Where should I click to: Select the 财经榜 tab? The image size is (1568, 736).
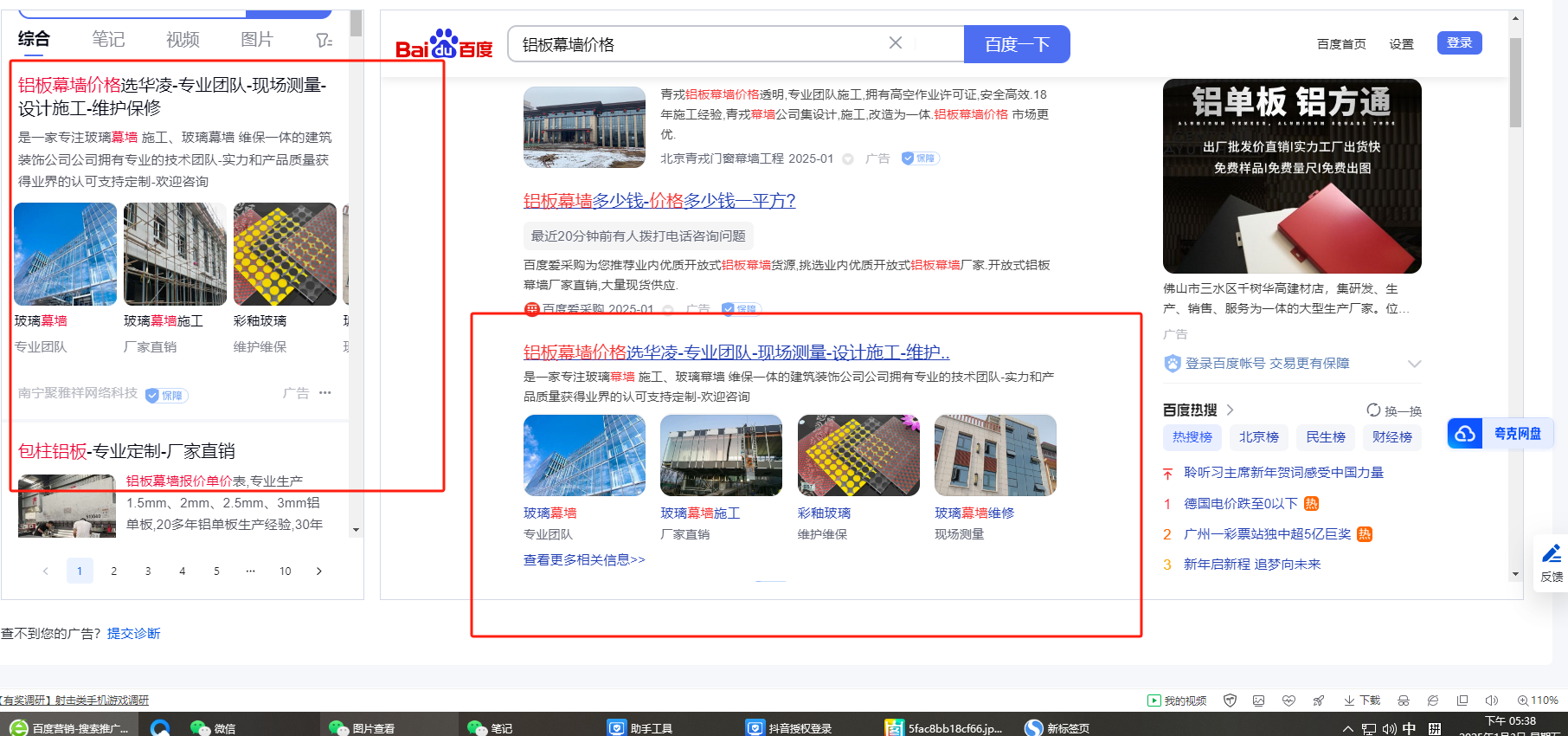(x=1392, y=437)
